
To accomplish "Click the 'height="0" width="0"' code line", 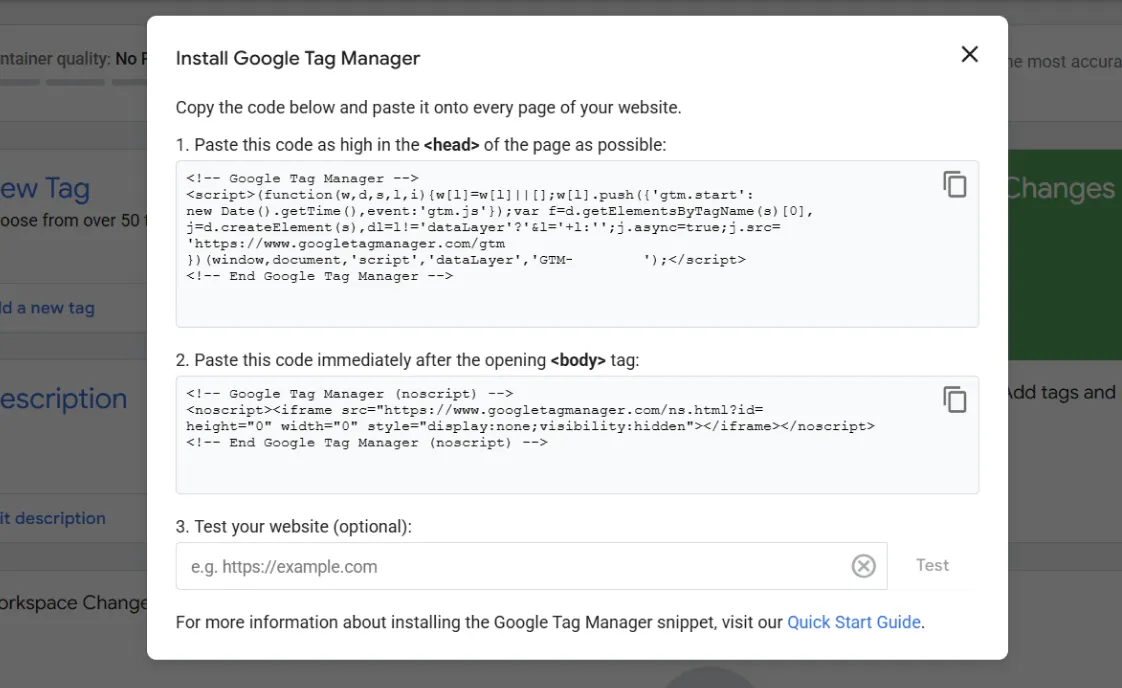I will [530, 426].
